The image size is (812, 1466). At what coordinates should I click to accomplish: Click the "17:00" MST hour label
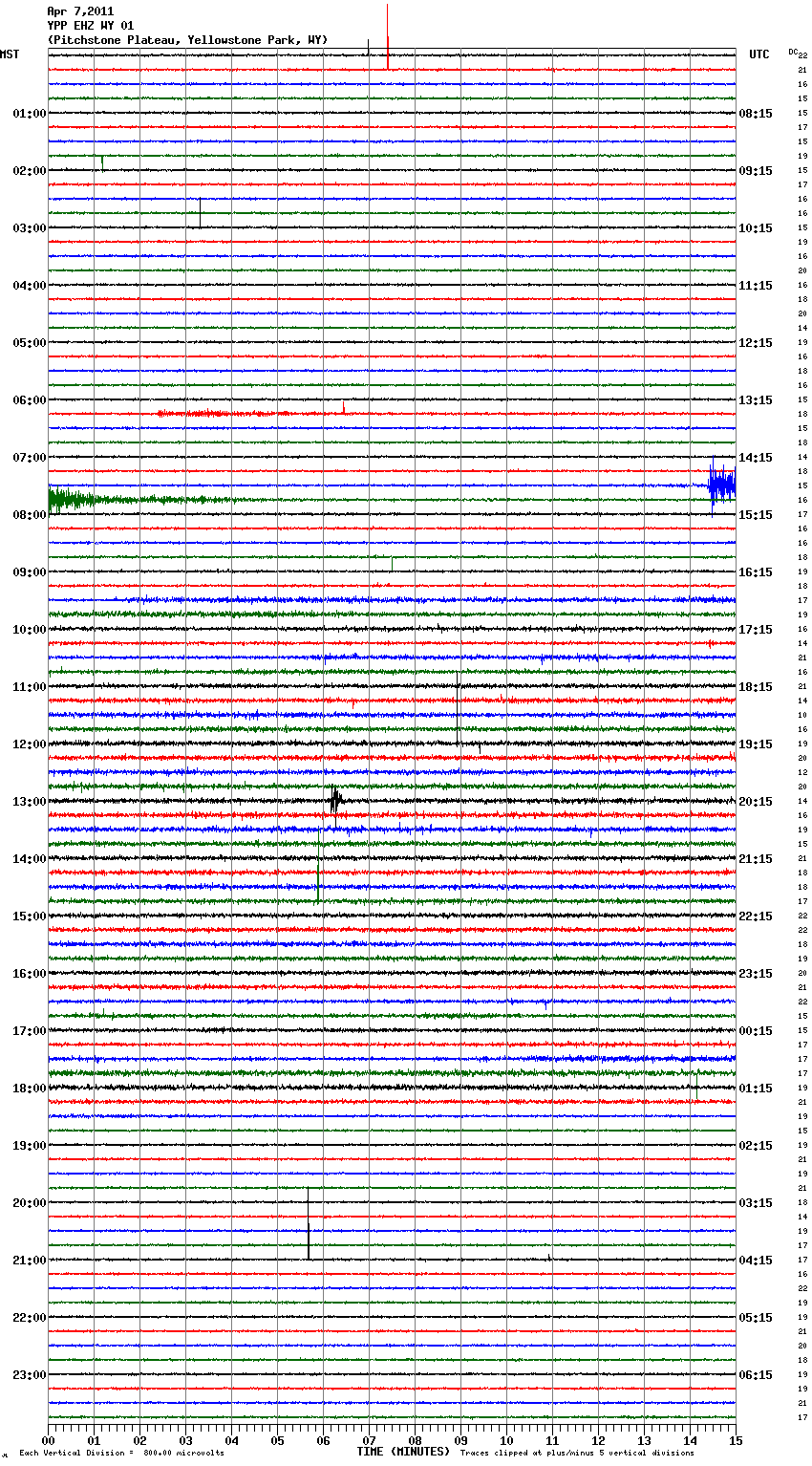(x=30, y=1031)
